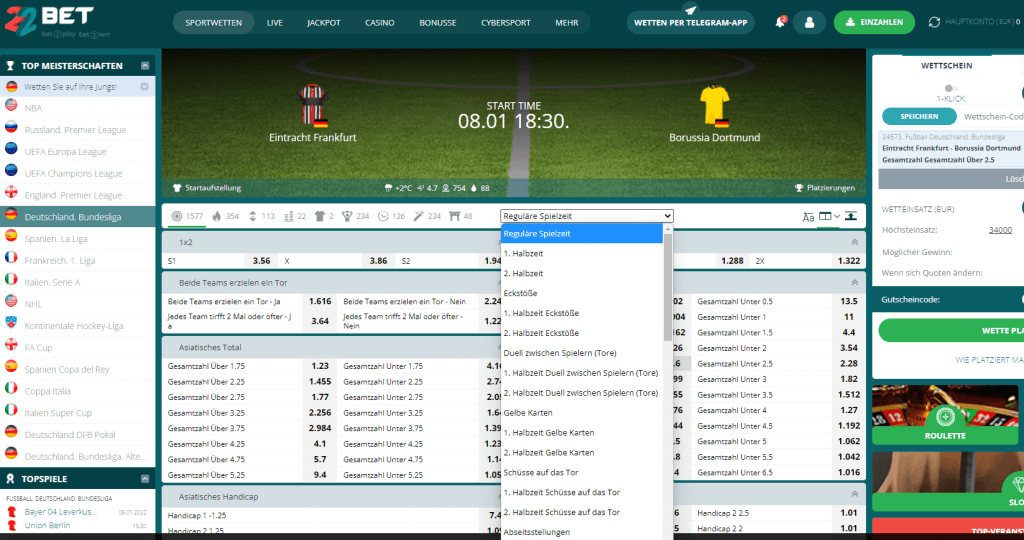Click the font size Aa icon
The width and height of the screenshot is (1024, 540).
[x=808, y=217]
